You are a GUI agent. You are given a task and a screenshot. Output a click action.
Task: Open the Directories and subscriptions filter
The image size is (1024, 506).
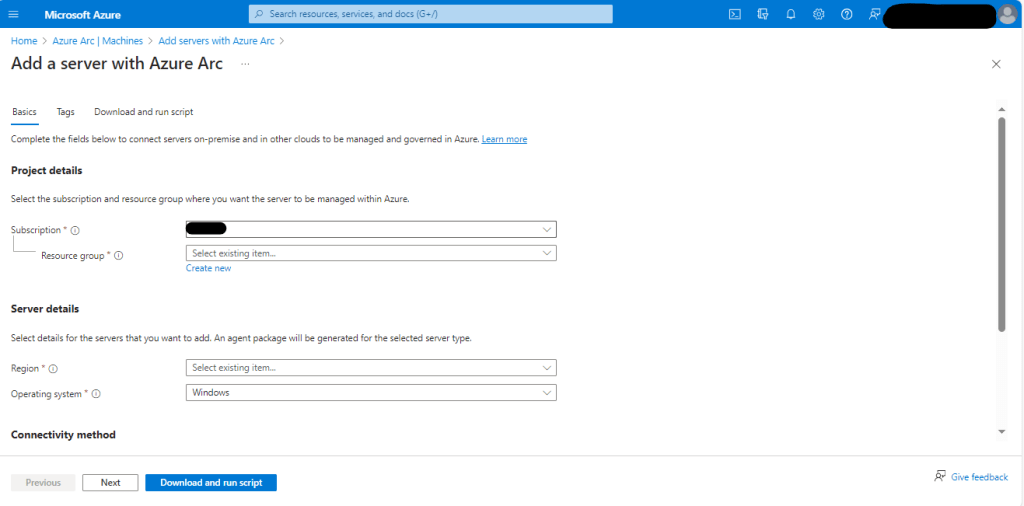[x=762, y=14]
